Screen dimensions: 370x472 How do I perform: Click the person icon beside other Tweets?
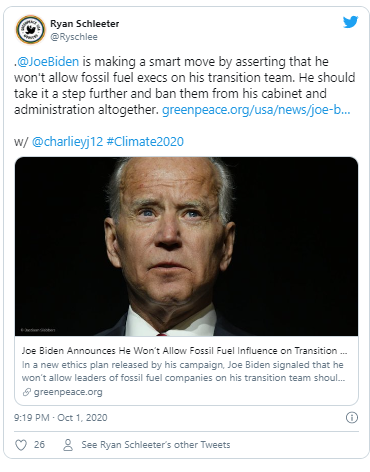point(68,445)
